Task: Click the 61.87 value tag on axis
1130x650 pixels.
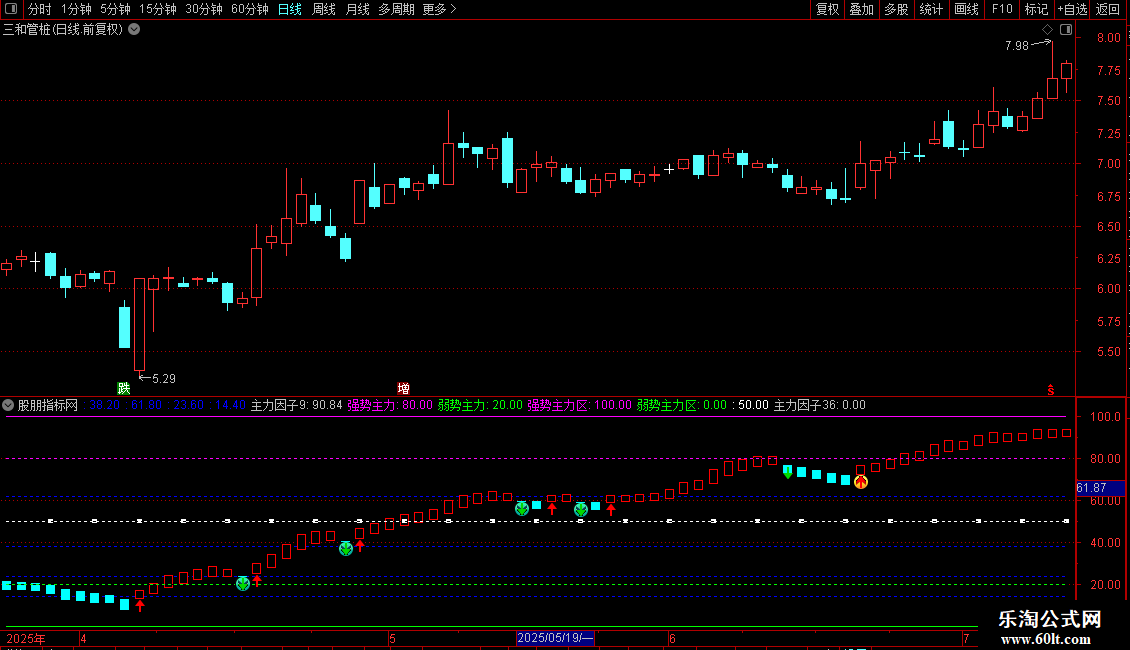Action: (1100, 488)
